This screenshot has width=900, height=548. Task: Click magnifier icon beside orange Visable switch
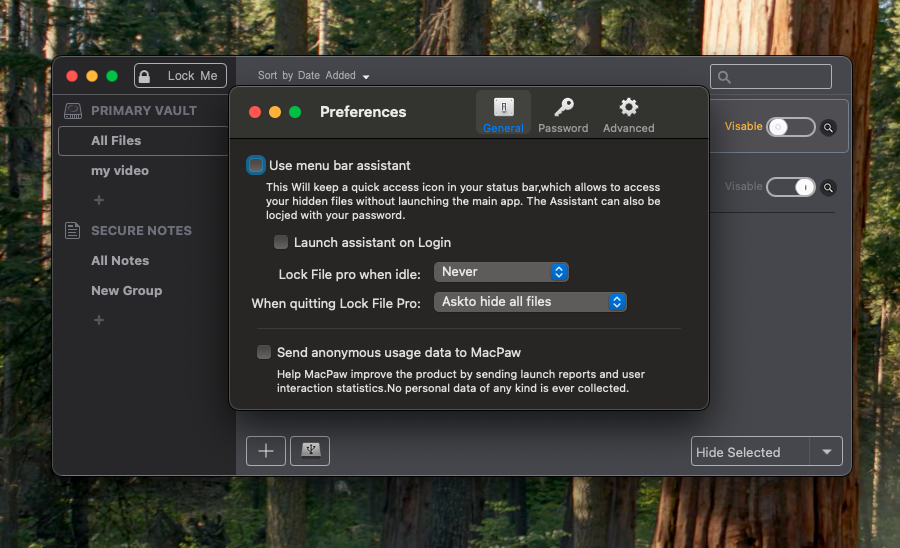point(828,127)
